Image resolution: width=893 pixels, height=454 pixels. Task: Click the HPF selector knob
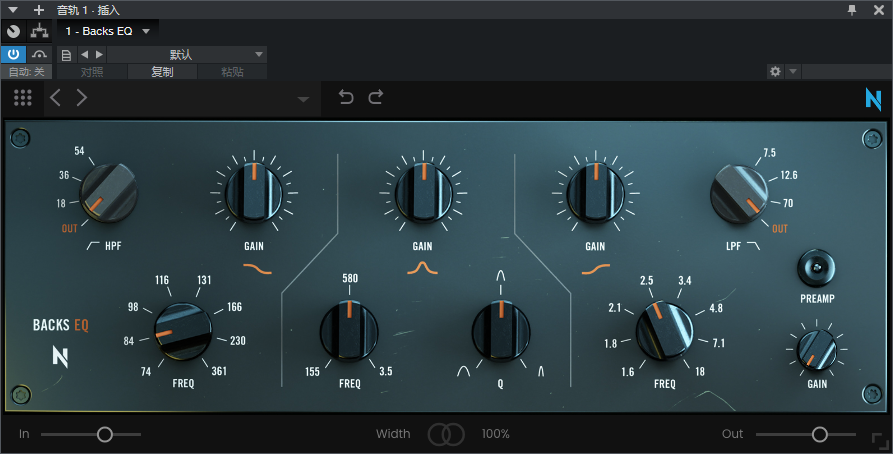(108, 194)
